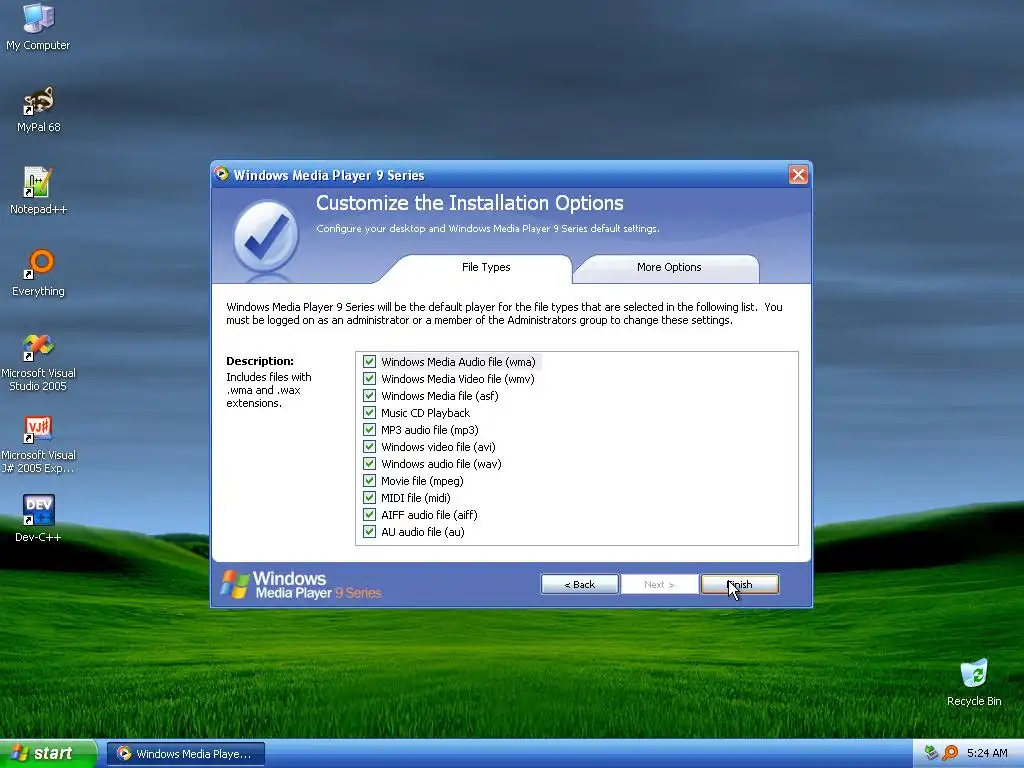
Task: Open the Start menu
Action: (x=47, y=754)
